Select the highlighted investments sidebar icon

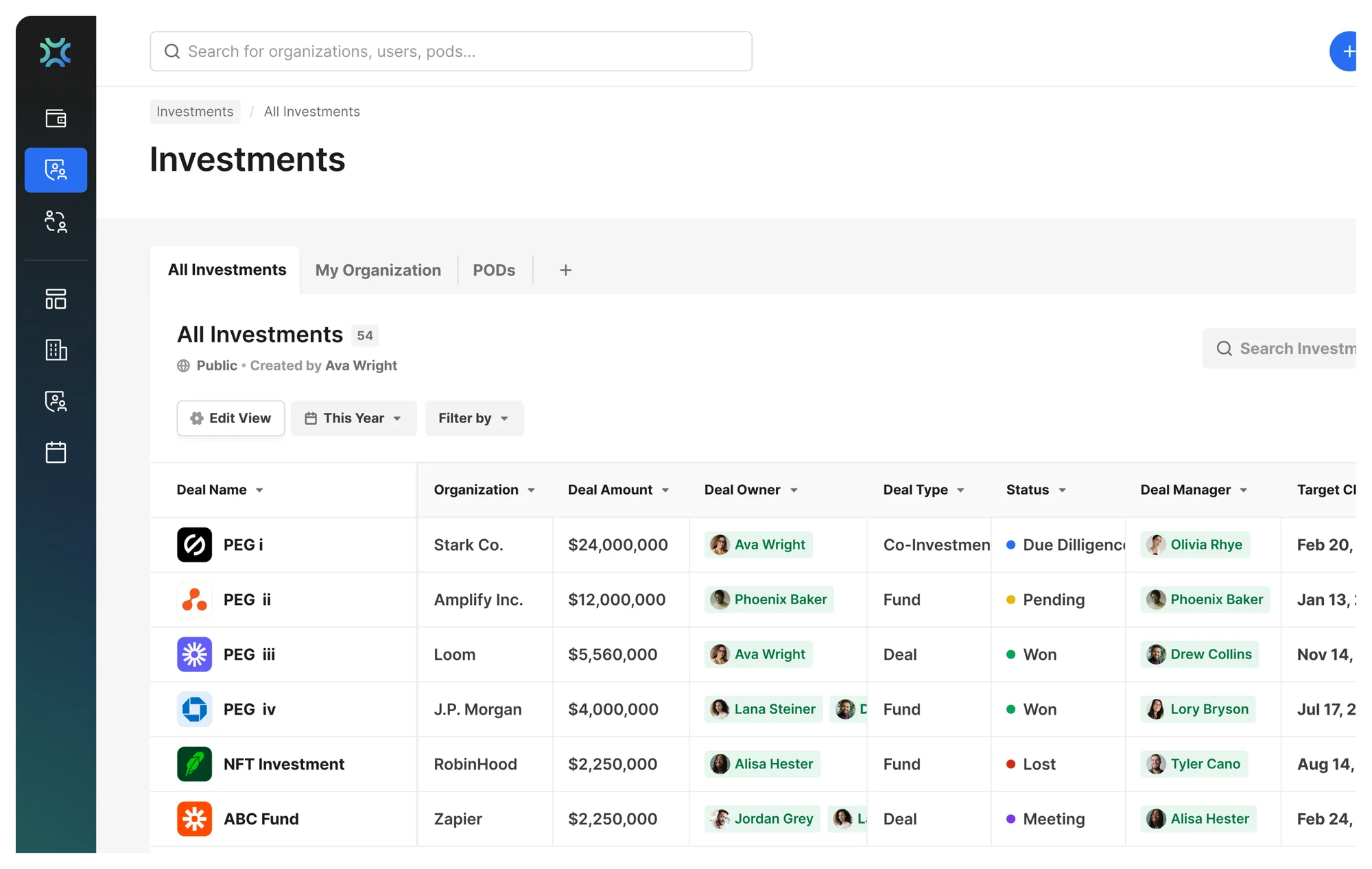pyautogui.click(x=56, y=170)
